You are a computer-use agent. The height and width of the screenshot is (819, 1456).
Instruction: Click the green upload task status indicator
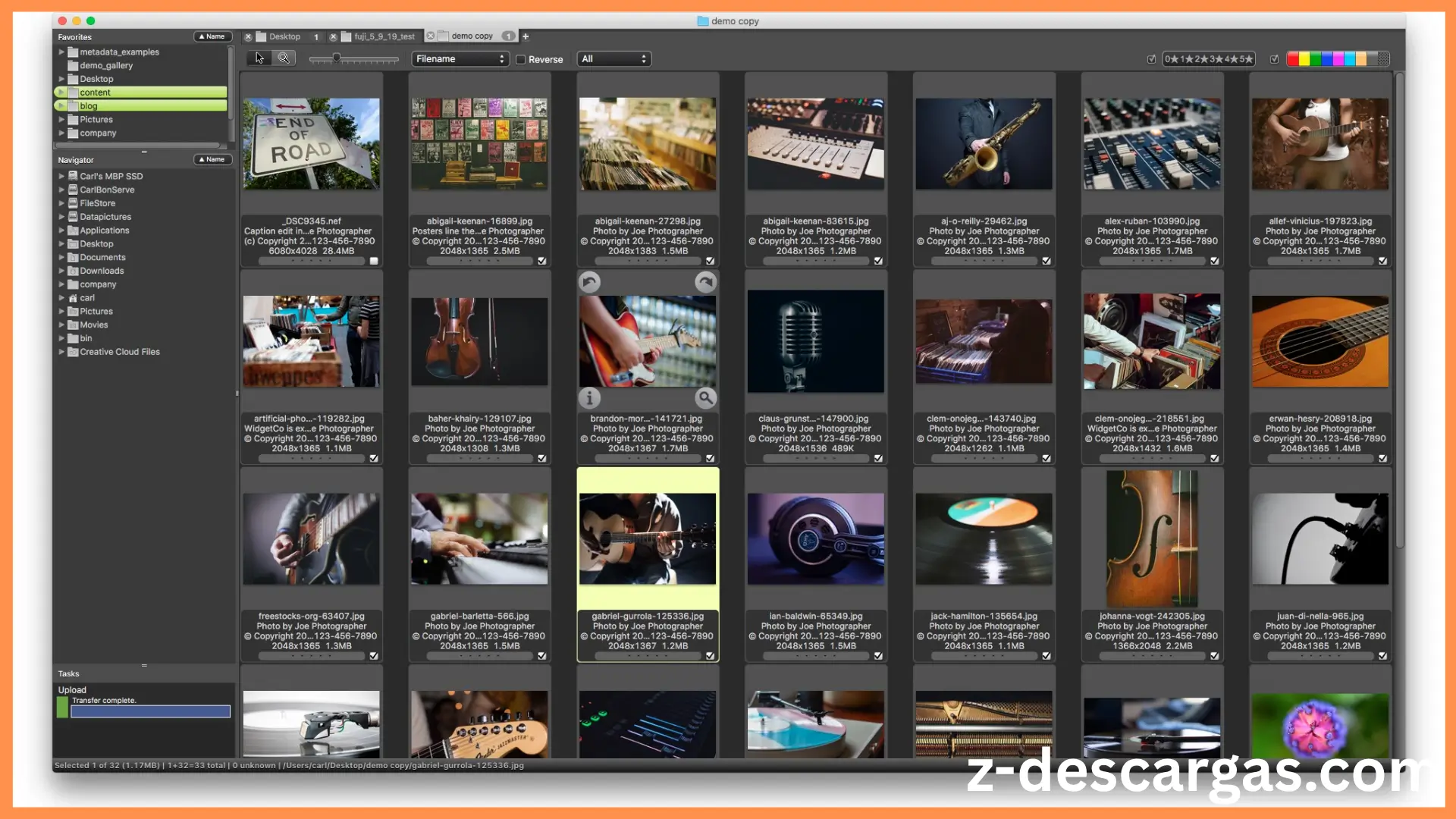[62, 708]
